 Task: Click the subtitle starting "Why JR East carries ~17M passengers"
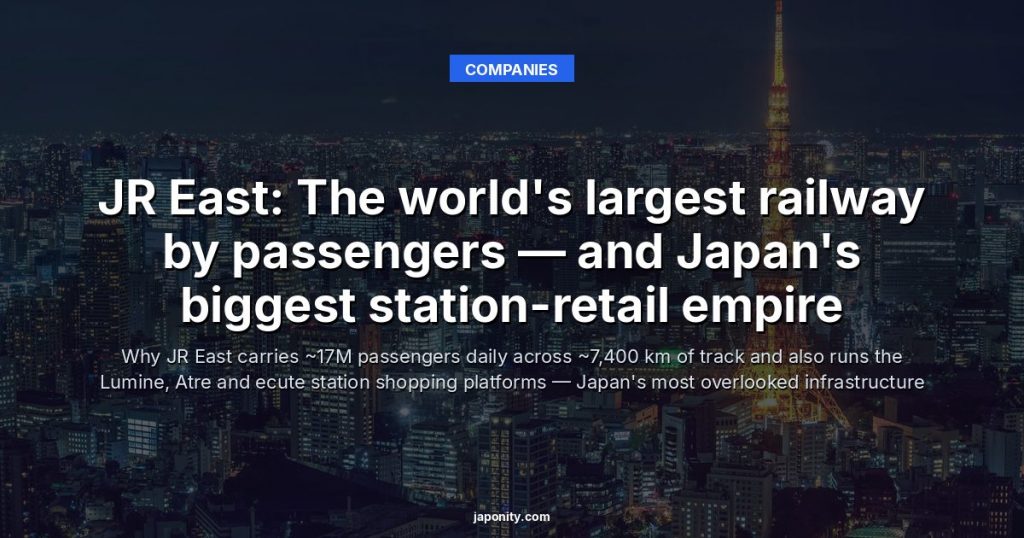tap(511, 370)
